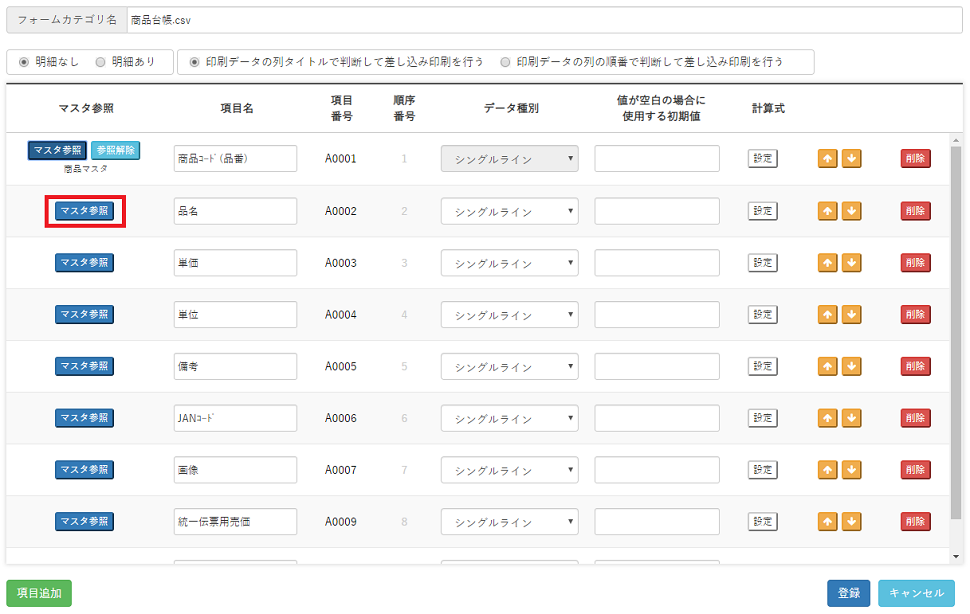Open the データ種別 dropdown for JANコード
970x614 pixels.
510,418
